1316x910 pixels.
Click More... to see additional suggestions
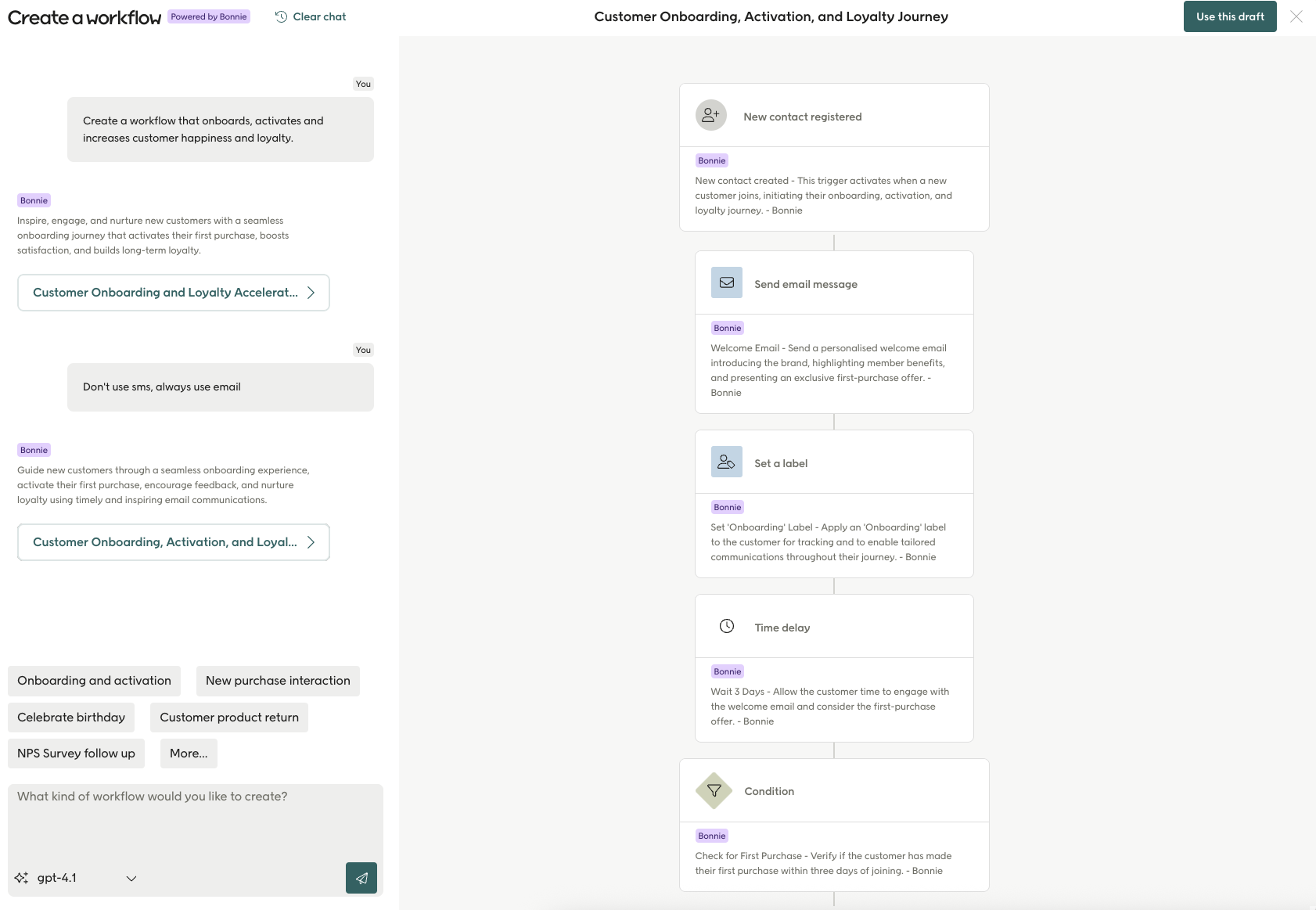tap(188, 753)
